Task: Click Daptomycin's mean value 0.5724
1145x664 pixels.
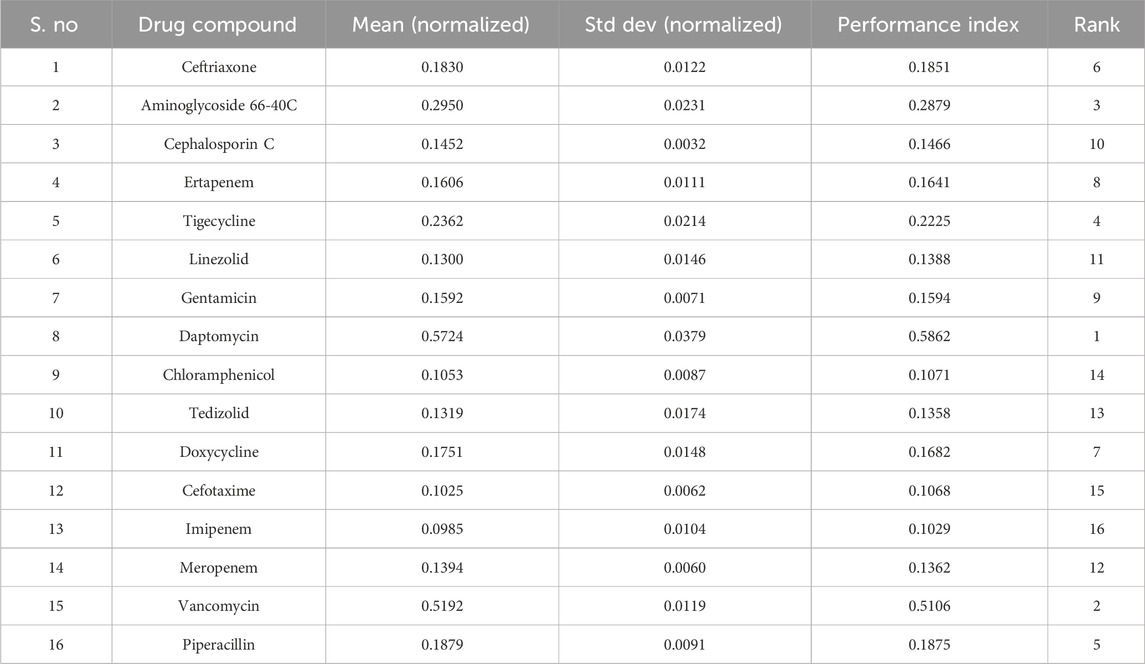Action: (x=440, y=336)
